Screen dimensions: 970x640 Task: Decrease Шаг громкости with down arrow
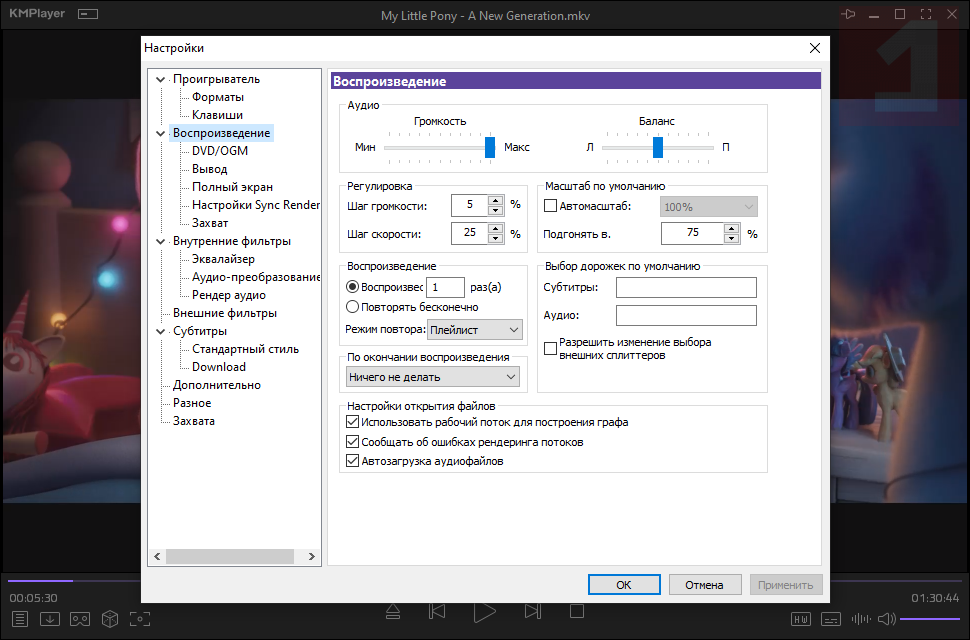point(495,210)
